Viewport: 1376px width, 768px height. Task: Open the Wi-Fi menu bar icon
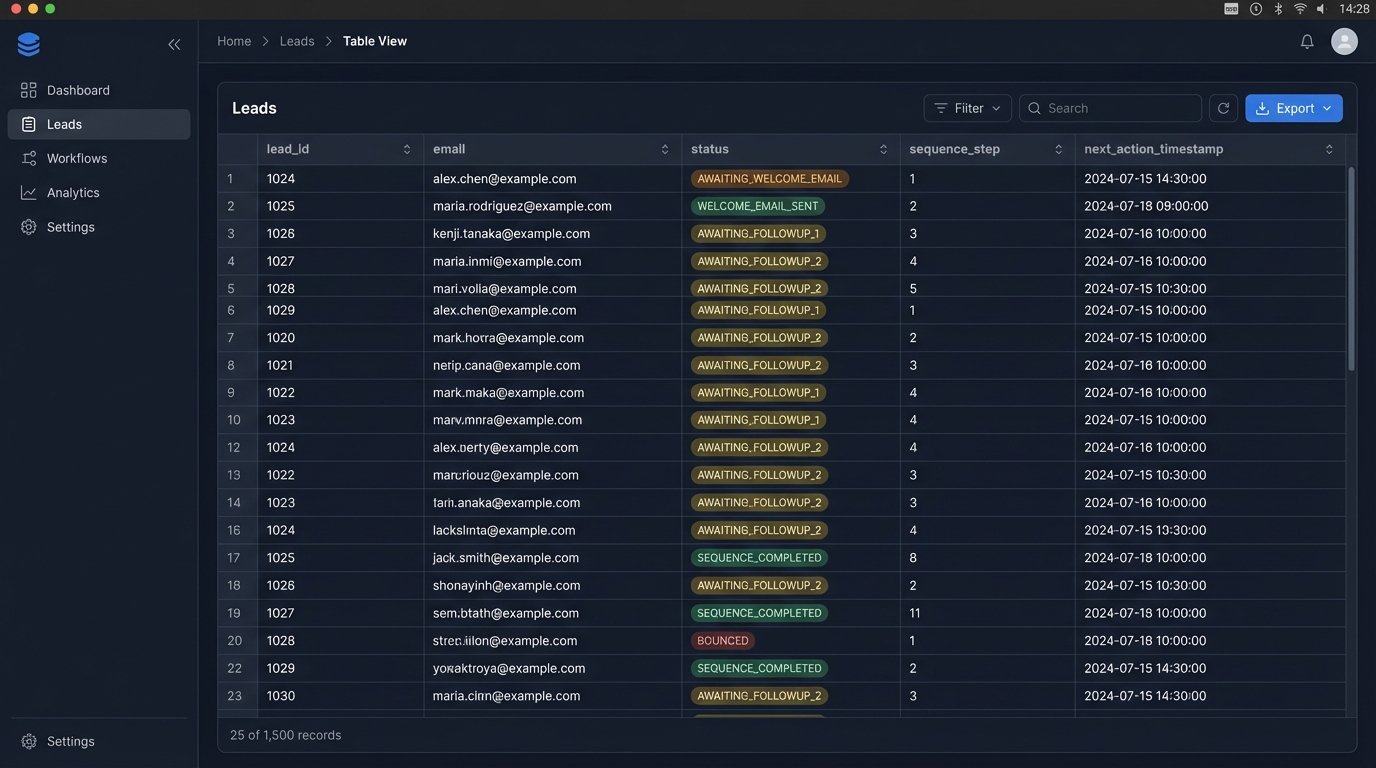(1300, 8)
